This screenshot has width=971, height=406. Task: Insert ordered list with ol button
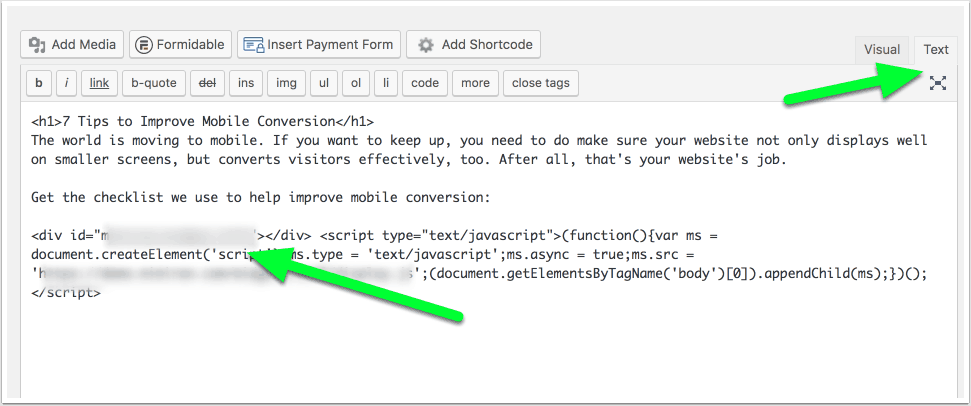point(355,83)
